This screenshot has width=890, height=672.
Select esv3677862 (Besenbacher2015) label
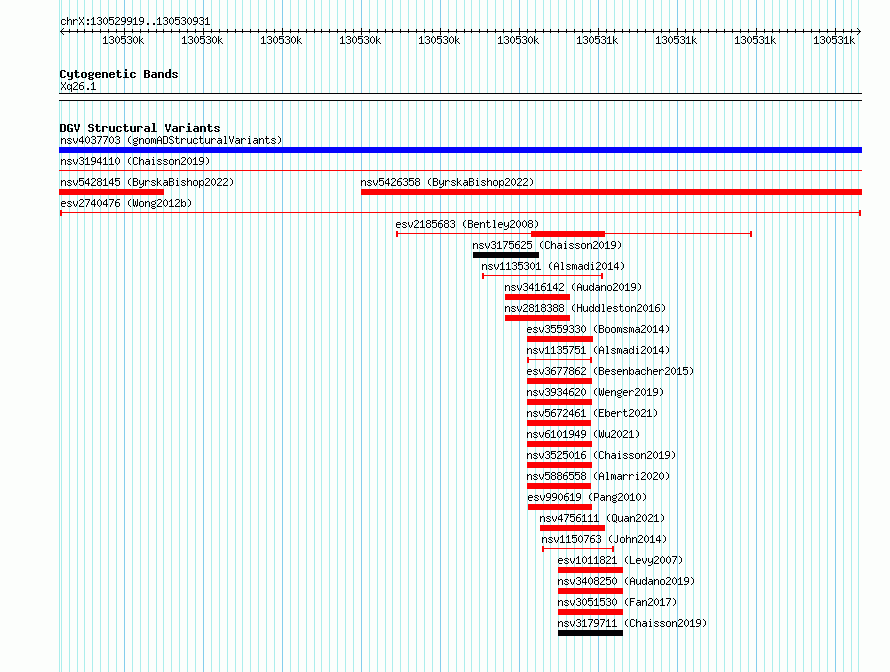610,371
